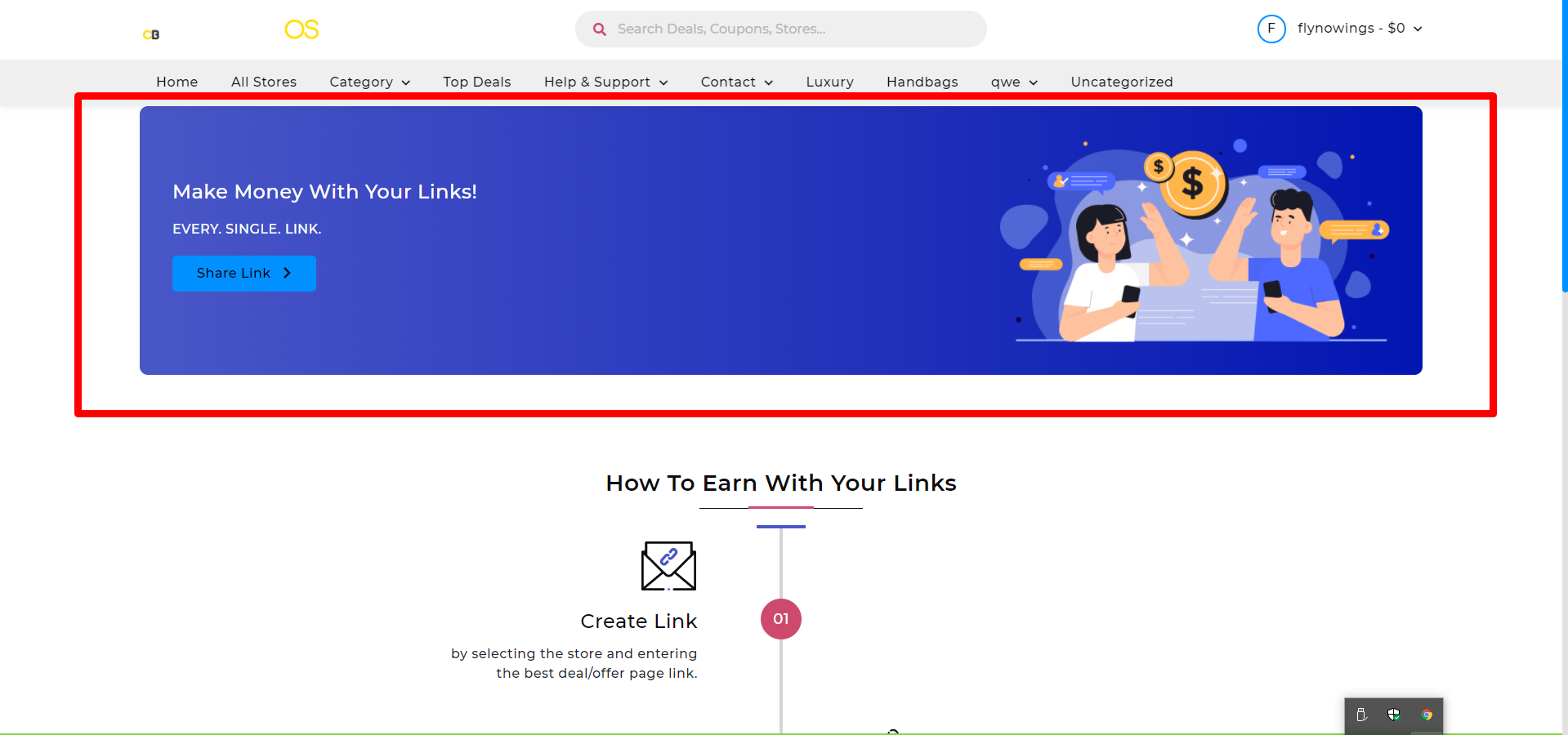Click the gold dollar coin in the banner illustration
1568x735 pixels.
(1196, 183)
